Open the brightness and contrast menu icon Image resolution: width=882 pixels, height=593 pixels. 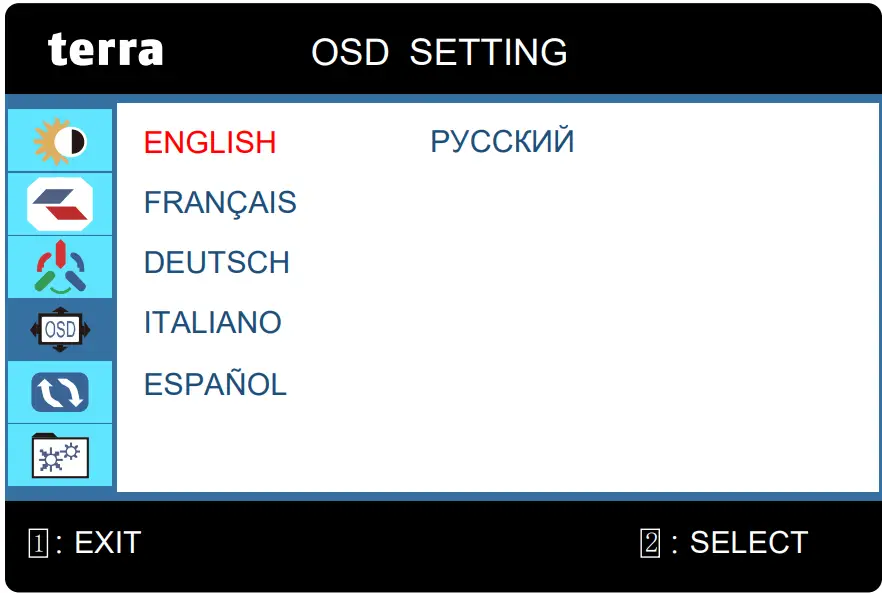(60, 142)
